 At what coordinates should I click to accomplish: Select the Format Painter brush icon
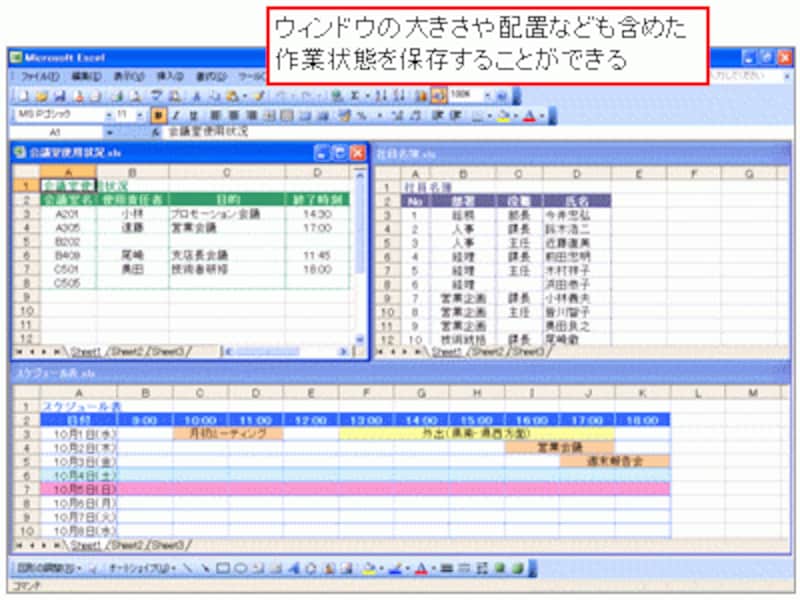pos(259,95)
